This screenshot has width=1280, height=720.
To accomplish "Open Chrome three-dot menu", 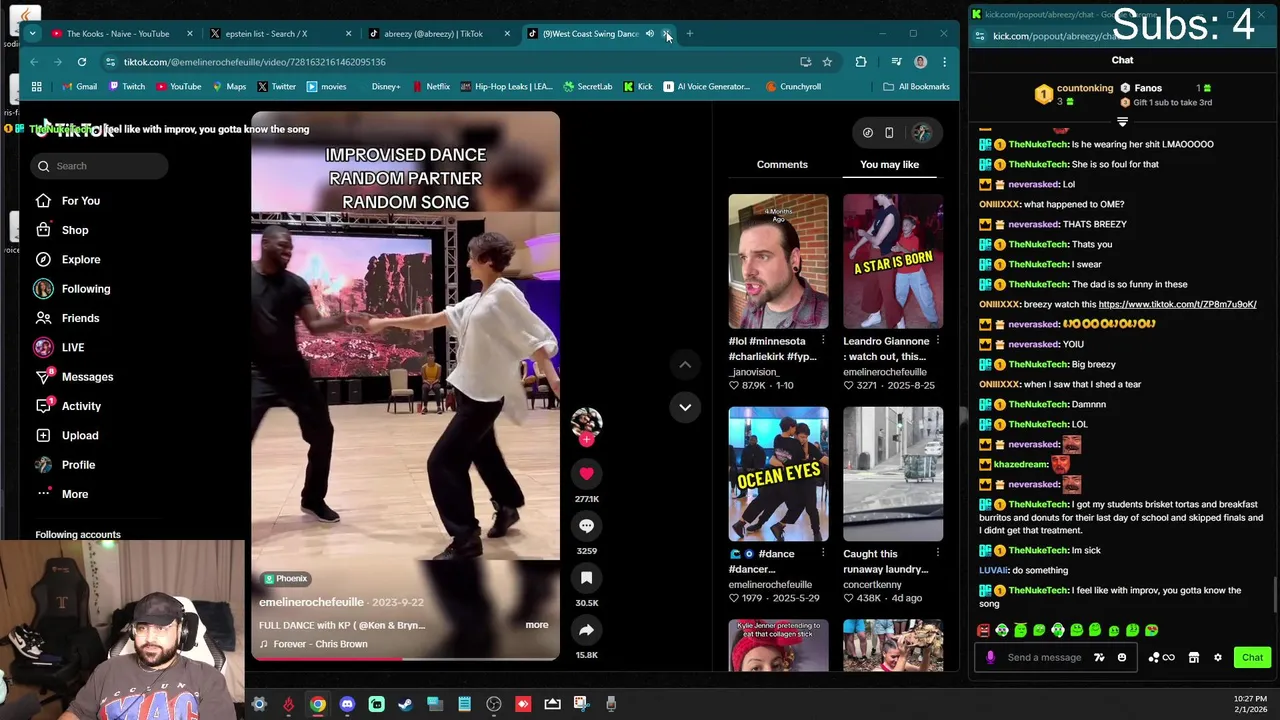I will [x=944, y=62].
